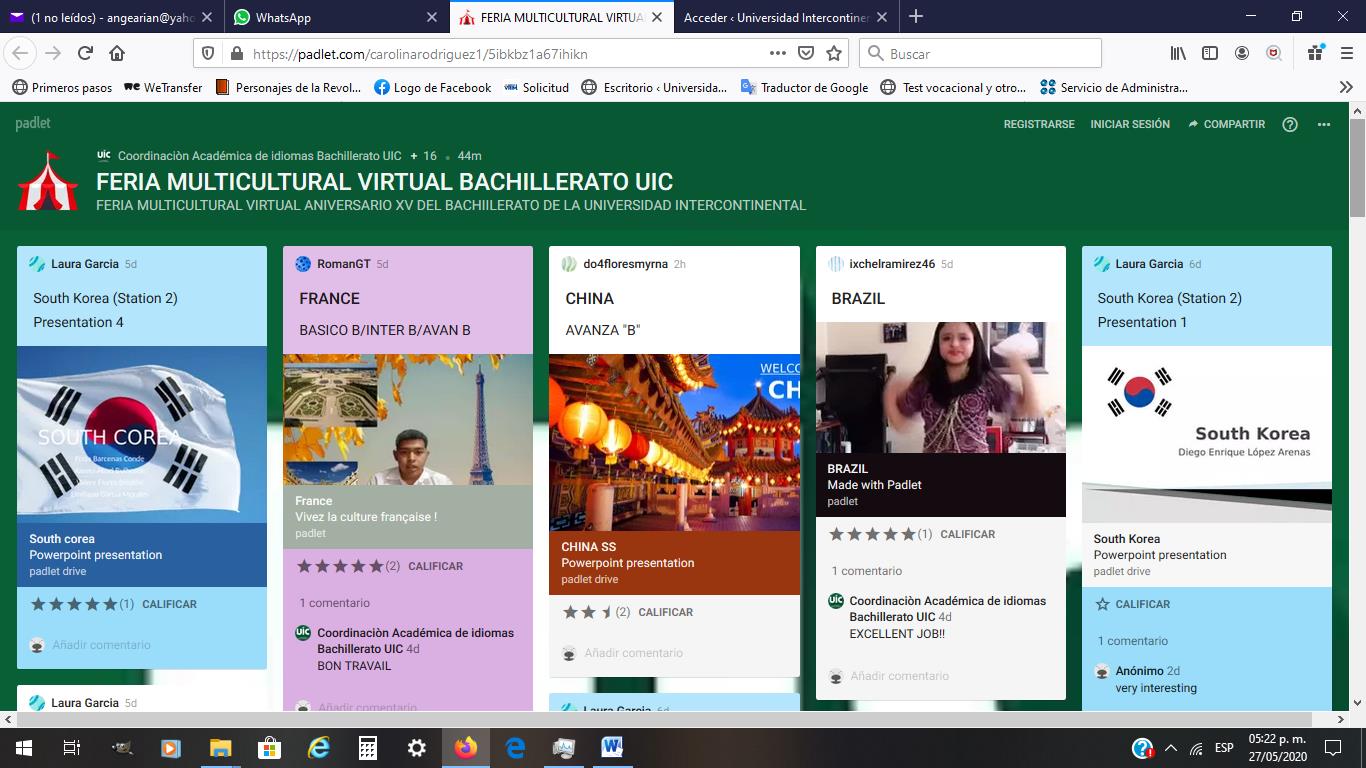Image resolution: width=1366 pixels, height=768 pixels.
Task: Click the COMPARTIR share button
Action: [1227, 124]
